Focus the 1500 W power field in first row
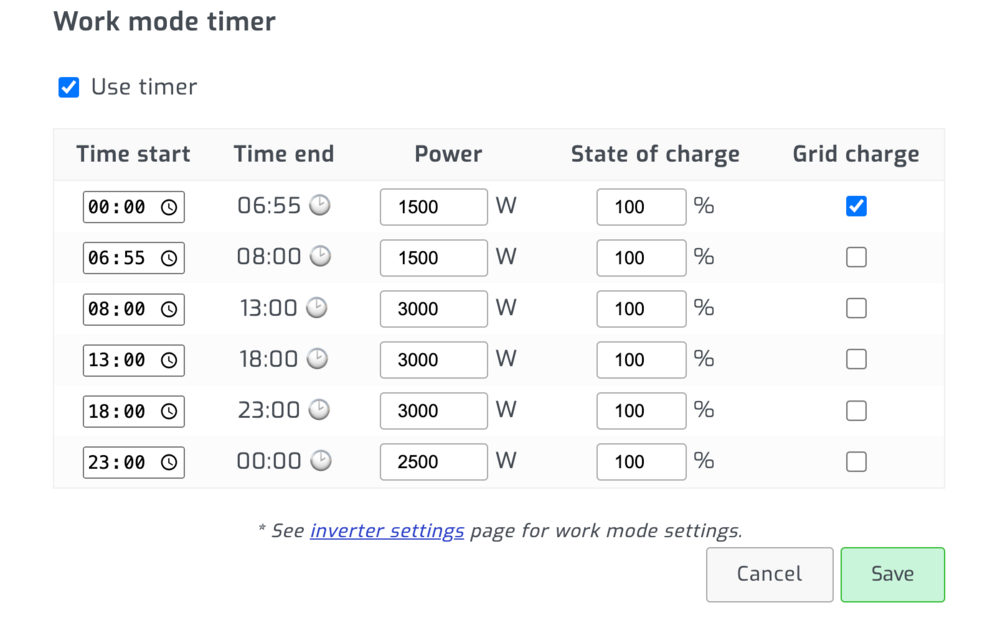This screenshot has width=1000, height=618. click(x=433, y=207)
